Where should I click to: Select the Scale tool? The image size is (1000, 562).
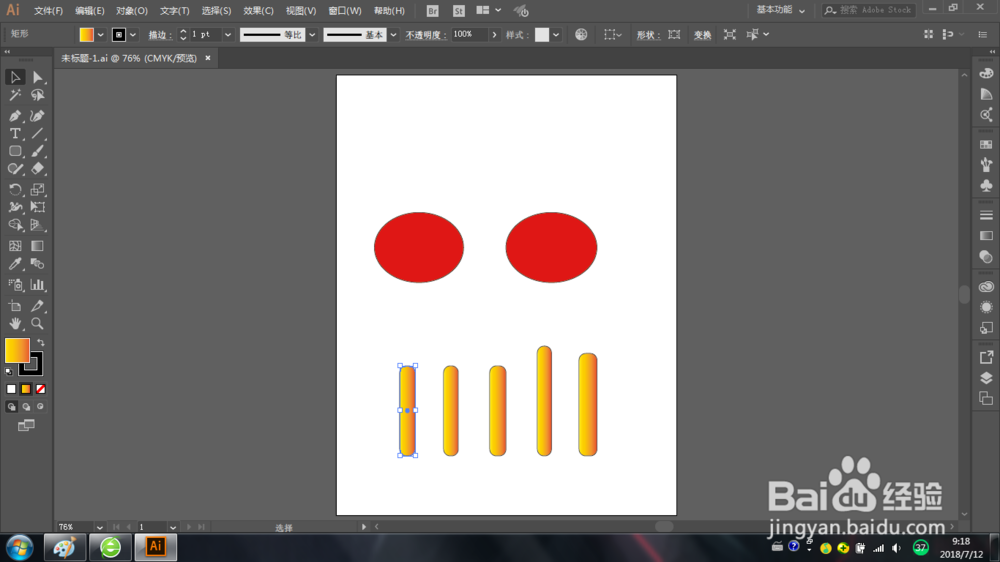(x=38, y=189)
